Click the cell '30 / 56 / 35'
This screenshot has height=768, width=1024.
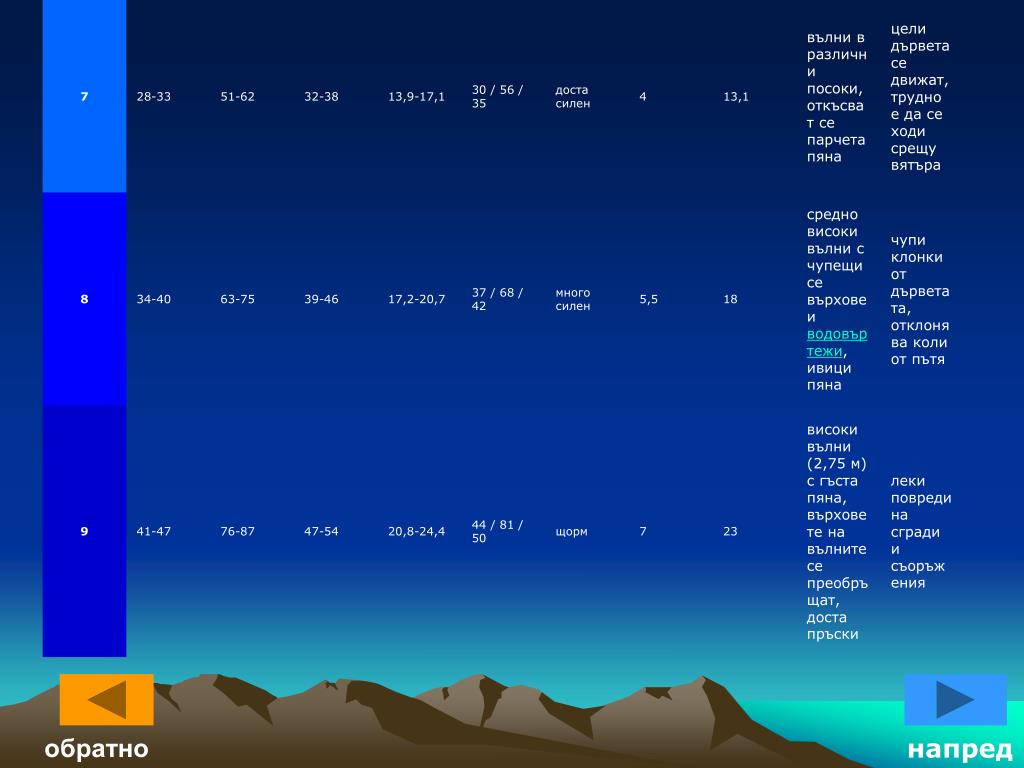(498, 96)
